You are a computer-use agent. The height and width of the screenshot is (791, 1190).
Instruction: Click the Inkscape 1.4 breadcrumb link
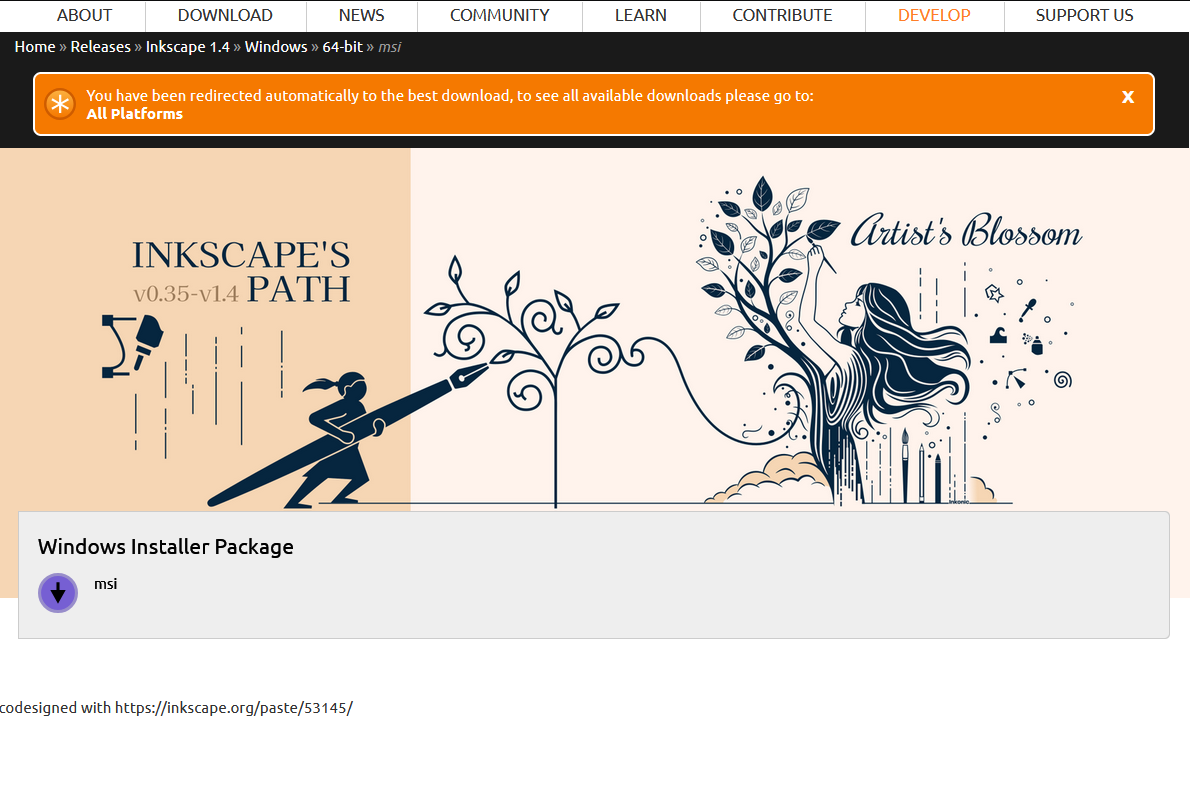coord(187,47)
